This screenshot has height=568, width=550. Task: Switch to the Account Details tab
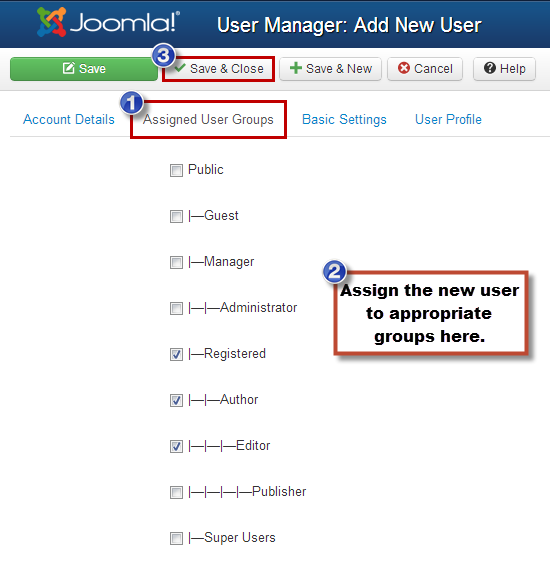tap(69, 120)
